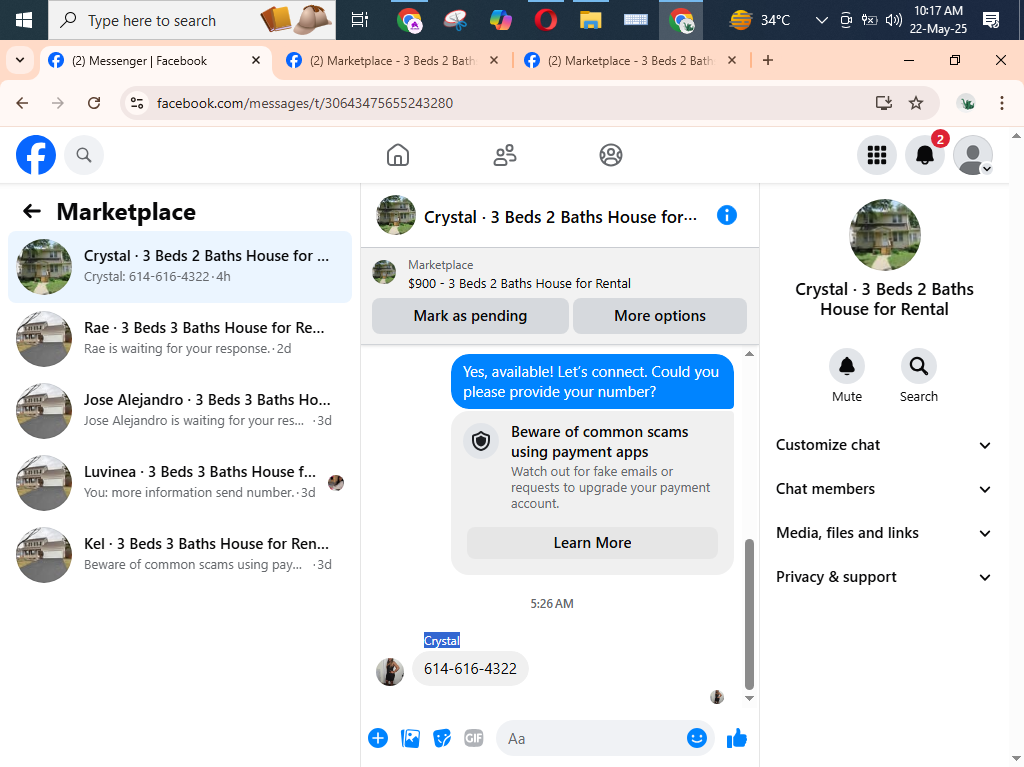Open Rae 3 Beds 3 Baths conversation
The width and height of the screenshot is (1024, 767).
pyautogui.click(x=180, y=338)
